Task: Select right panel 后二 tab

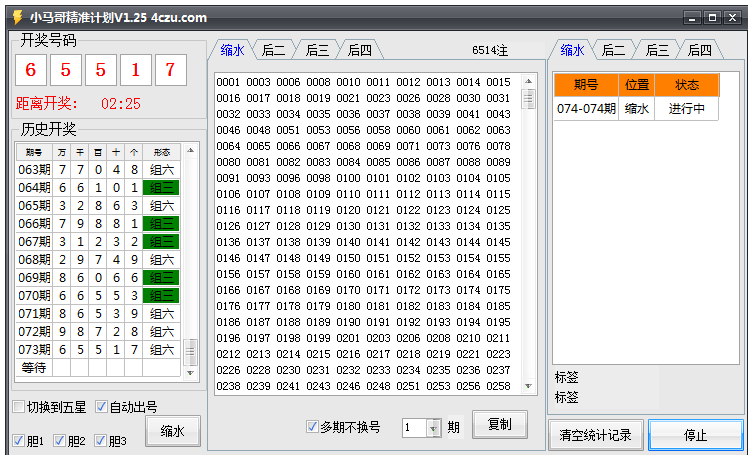Action: (x=614, y=50)
